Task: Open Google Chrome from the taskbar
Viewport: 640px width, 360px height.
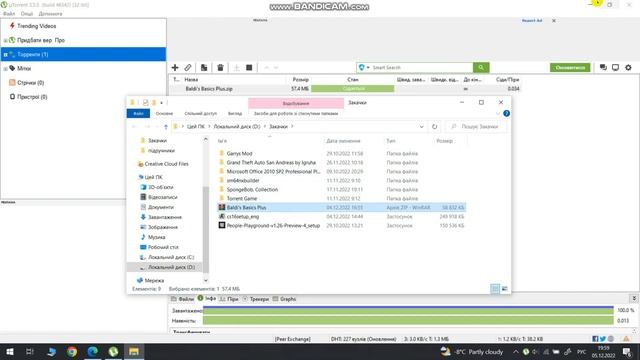Action: point(72,351)
